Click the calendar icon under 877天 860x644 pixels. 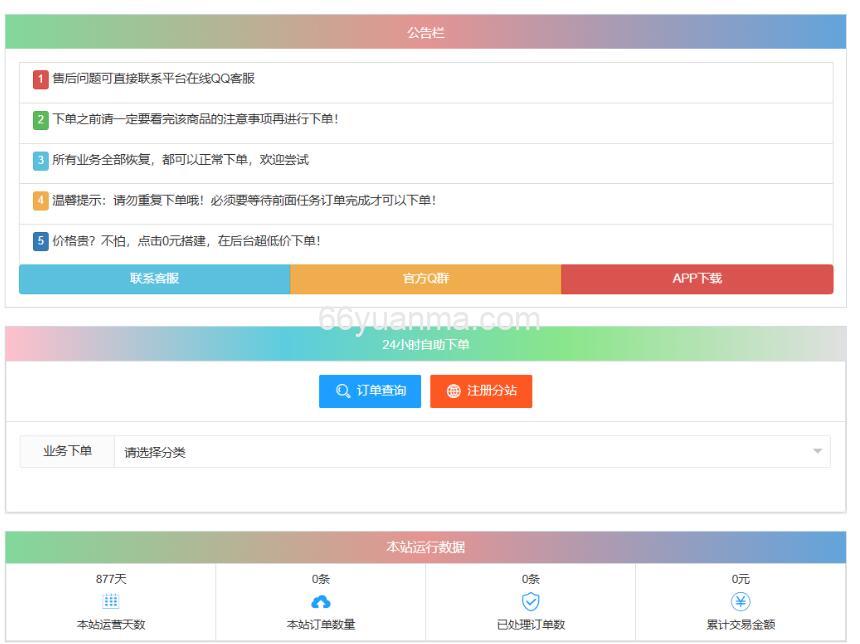111,601
